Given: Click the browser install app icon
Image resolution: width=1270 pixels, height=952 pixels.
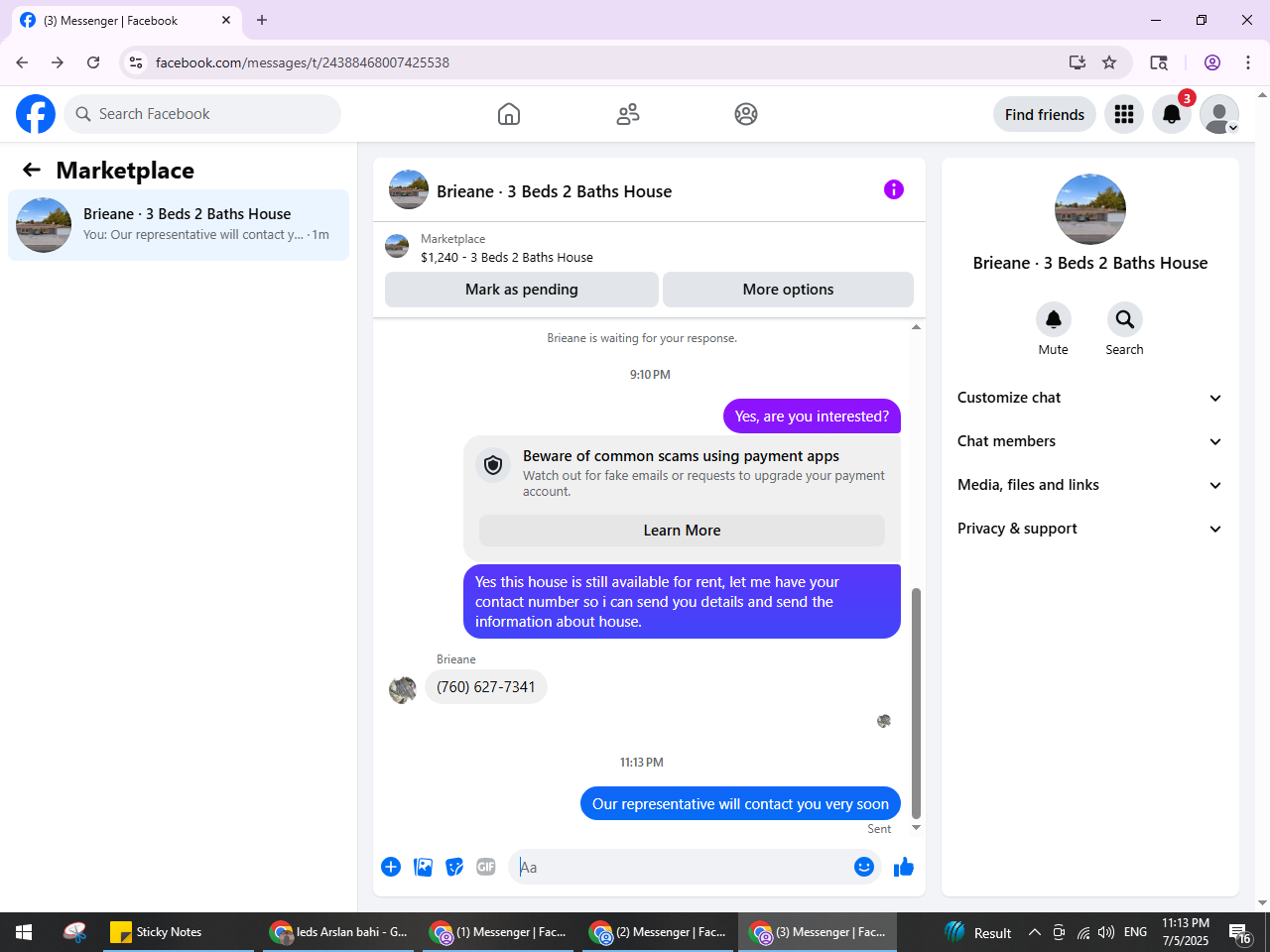Looking at the screenshot, I should (x=1078, y=62).
